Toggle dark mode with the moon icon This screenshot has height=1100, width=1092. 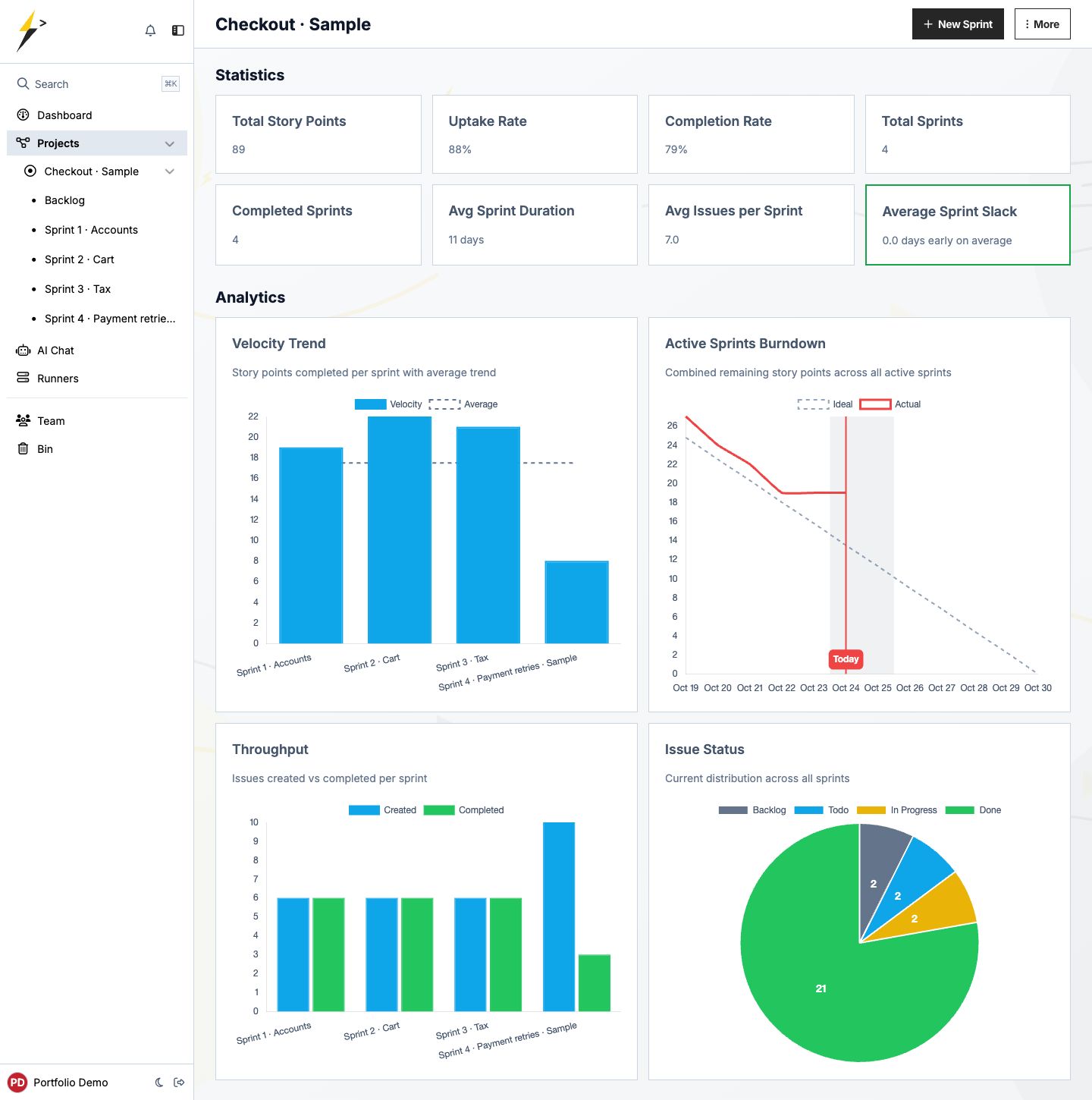click(x=159, y=1083)
